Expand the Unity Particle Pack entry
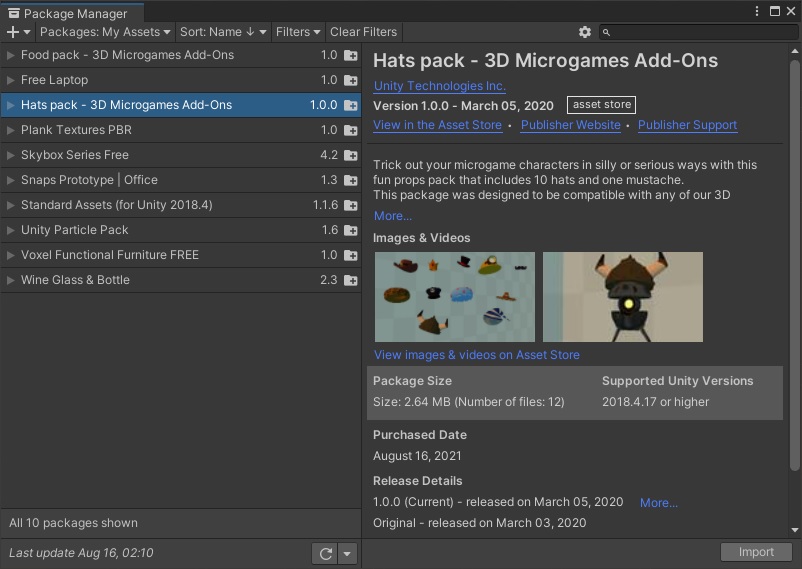This screenshot has height=569, width=802. click(x=10, y=230)
